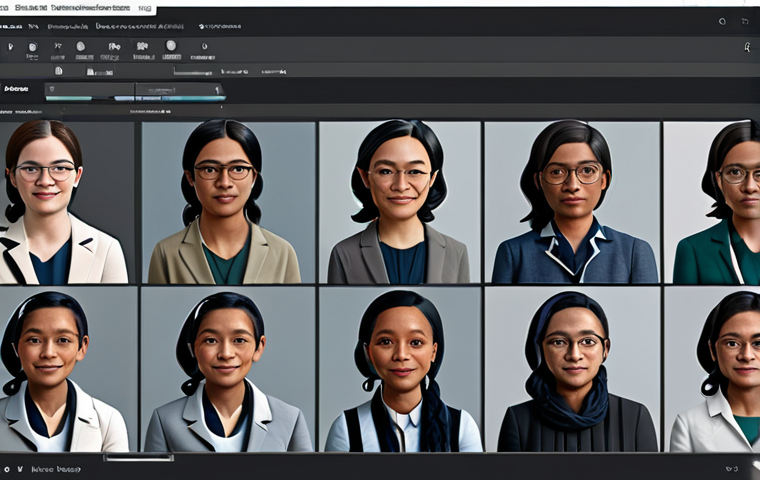This screenshot has height=480, width=760.
Task: Click the blue progress bar segment under second field
Action: [x=170, y=98]
